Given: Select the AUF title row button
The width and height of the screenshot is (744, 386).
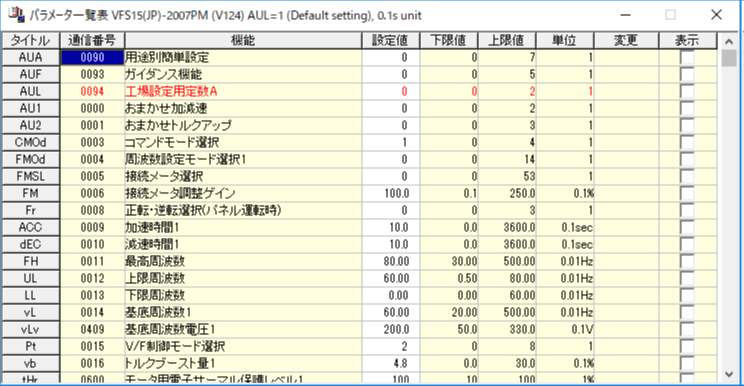Looking at the screenshot, I should point(30,74).
